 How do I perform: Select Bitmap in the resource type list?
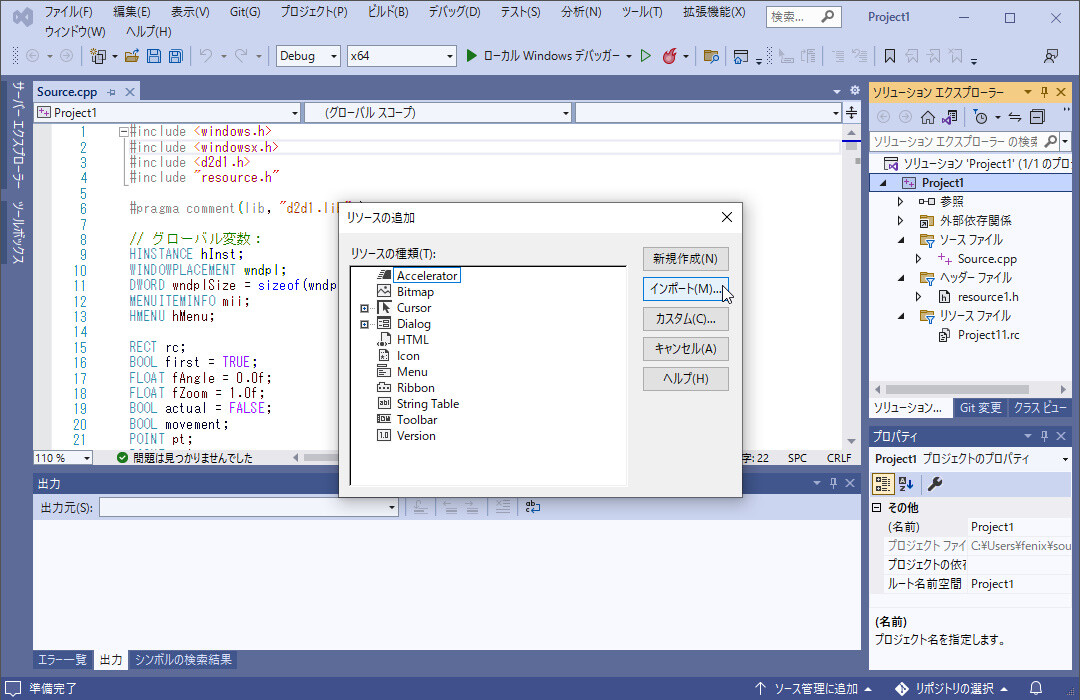click(415, 292)
